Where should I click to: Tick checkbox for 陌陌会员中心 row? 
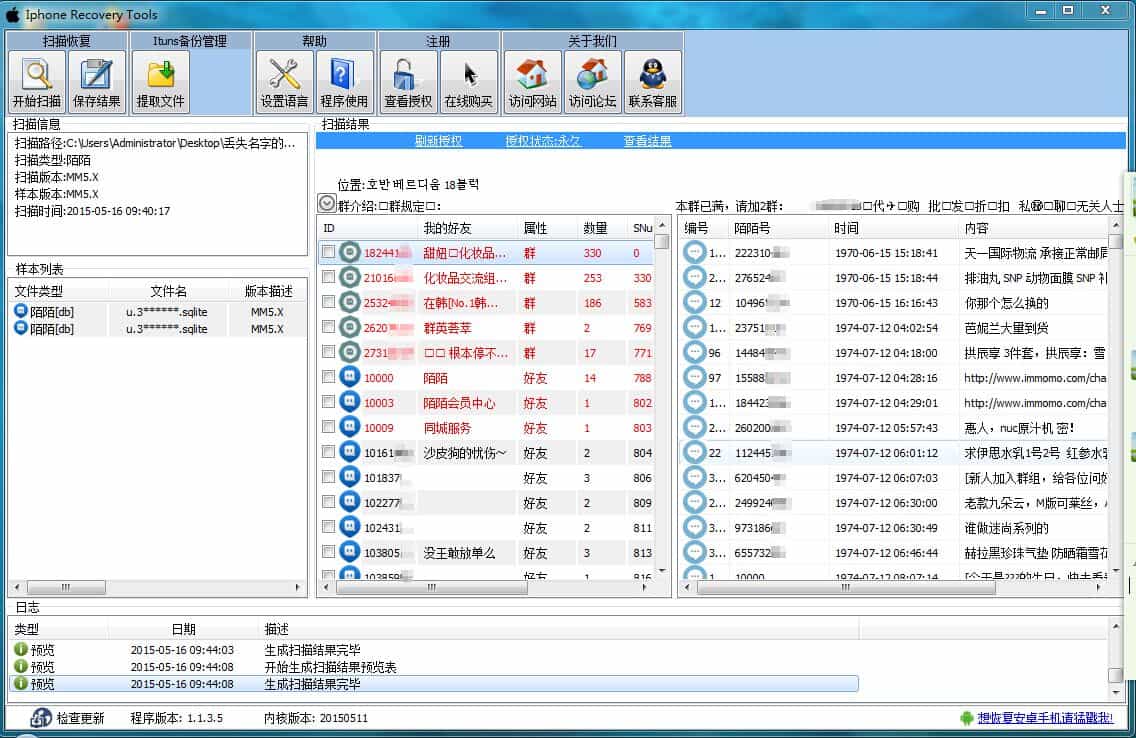pyautogui.click(x=328, y=403)
